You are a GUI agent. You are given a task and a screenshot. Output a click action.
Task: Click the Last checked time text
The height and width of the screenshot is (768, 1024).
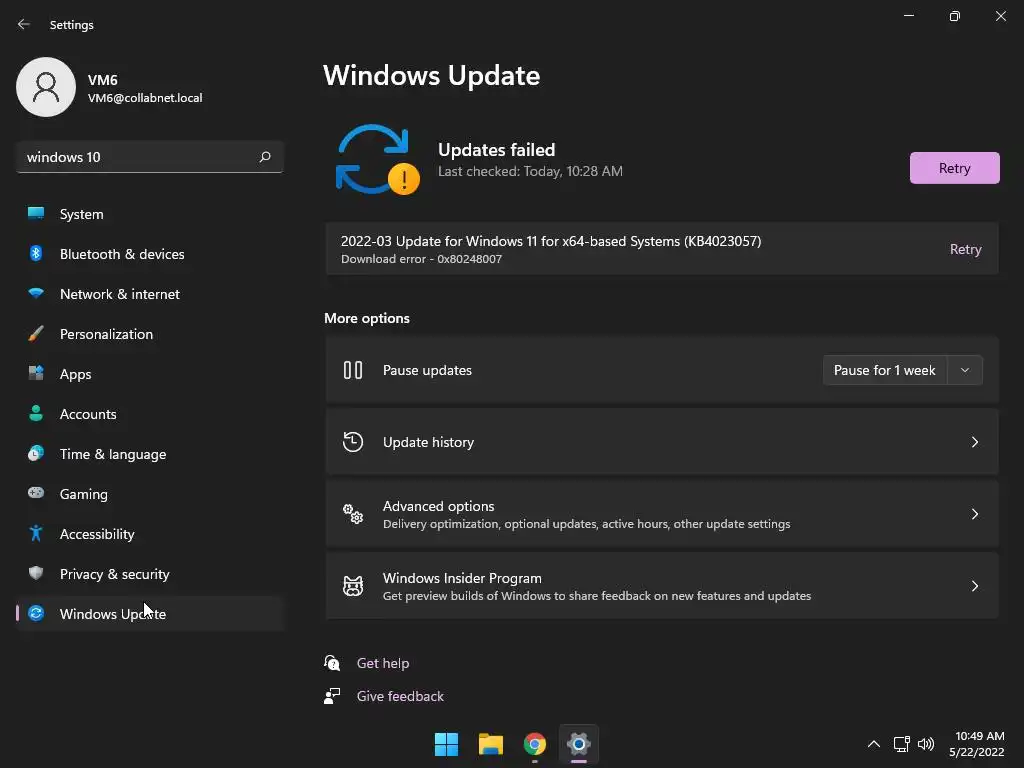(530, 171)
